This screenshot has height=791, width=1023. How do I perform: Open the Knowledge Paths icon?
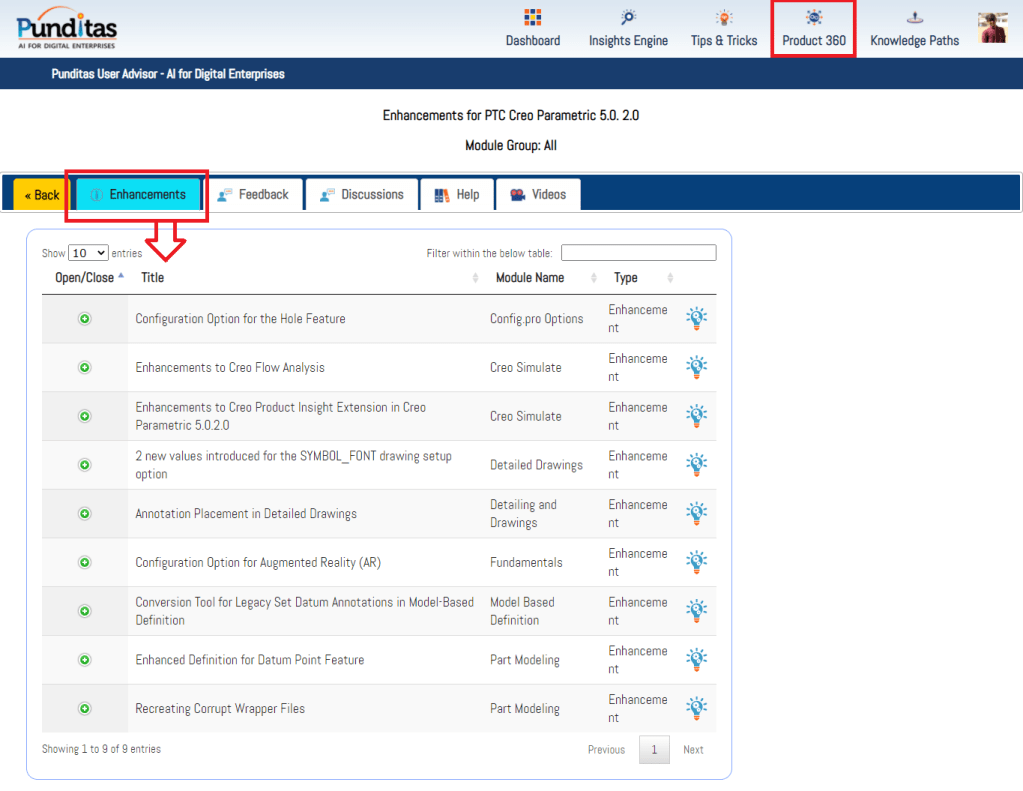(914, 18)
